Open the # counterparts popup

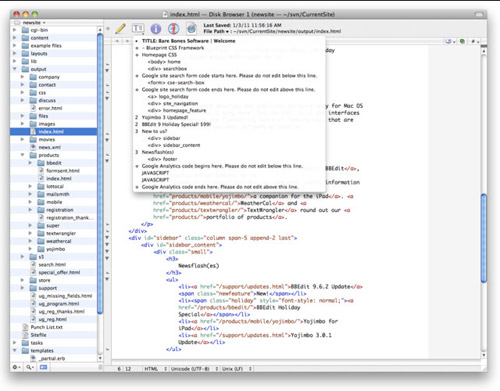coord(475,41)
